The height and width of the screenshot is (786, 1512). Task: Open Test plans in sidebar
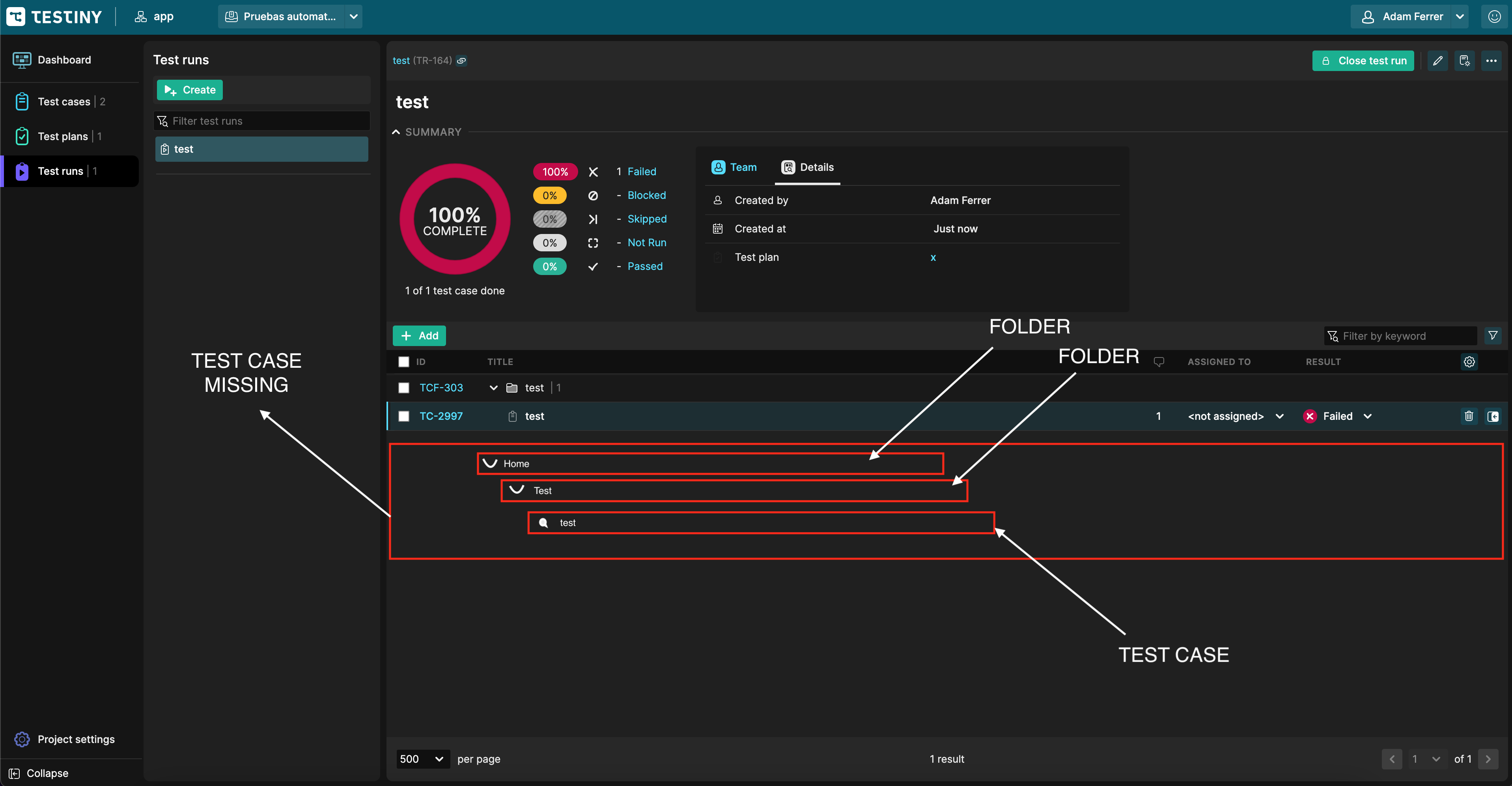pos(62,136)
